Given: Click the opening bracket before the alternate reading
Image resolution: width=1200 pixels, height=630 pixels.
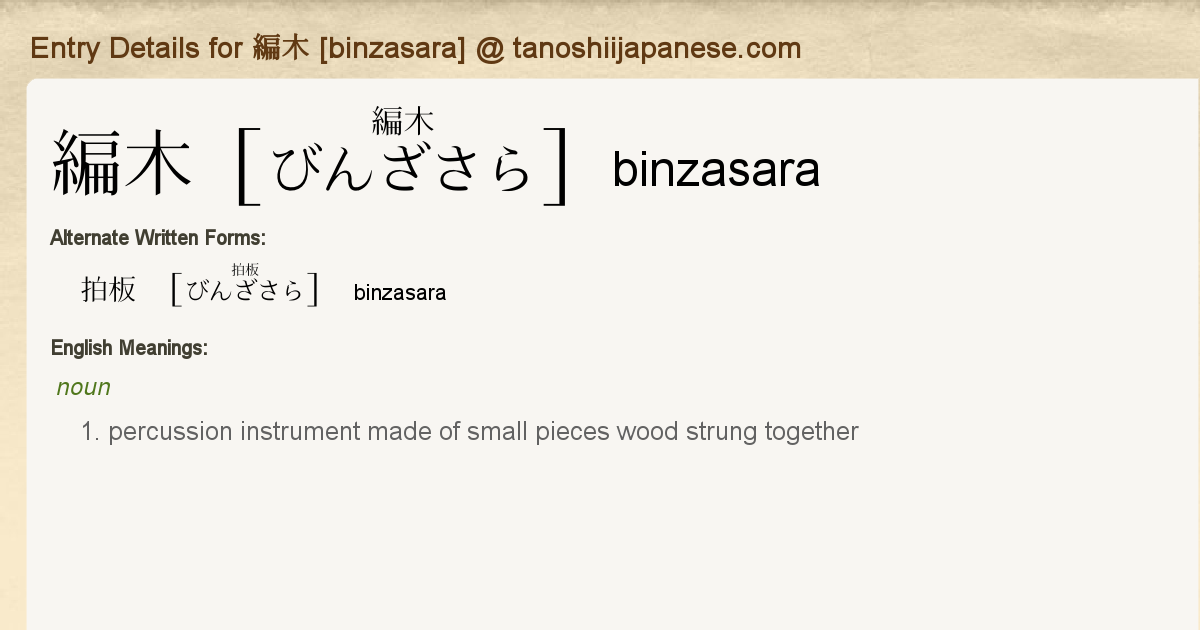Looking at the screenshot, I should [x=176, y=289].
